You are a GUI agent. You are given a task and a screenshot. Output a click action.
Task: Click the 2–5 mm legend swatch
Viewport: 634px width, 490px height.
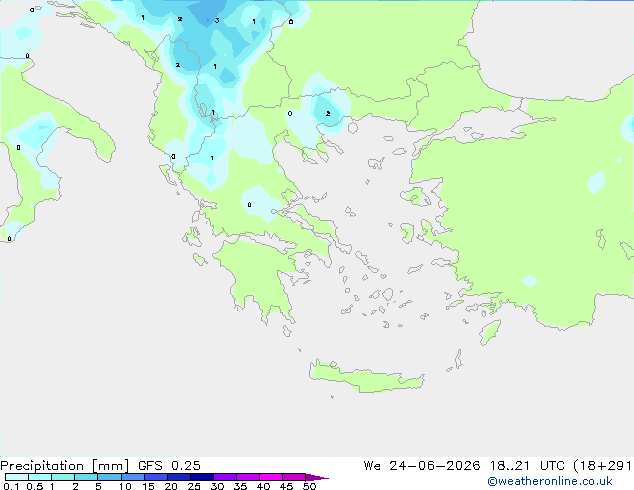(x=86, y=477)
